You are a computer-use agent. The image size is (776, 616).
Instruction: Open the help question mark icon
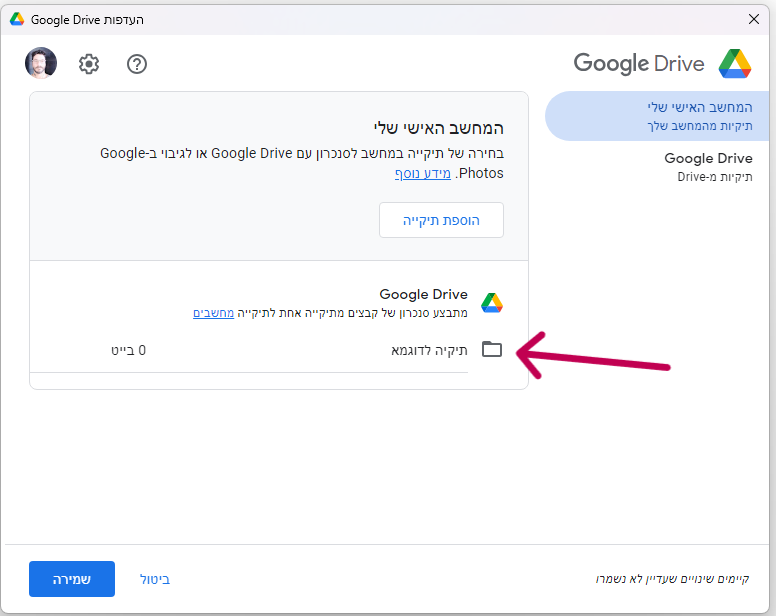pyautogui.click(x=137, y=64)
